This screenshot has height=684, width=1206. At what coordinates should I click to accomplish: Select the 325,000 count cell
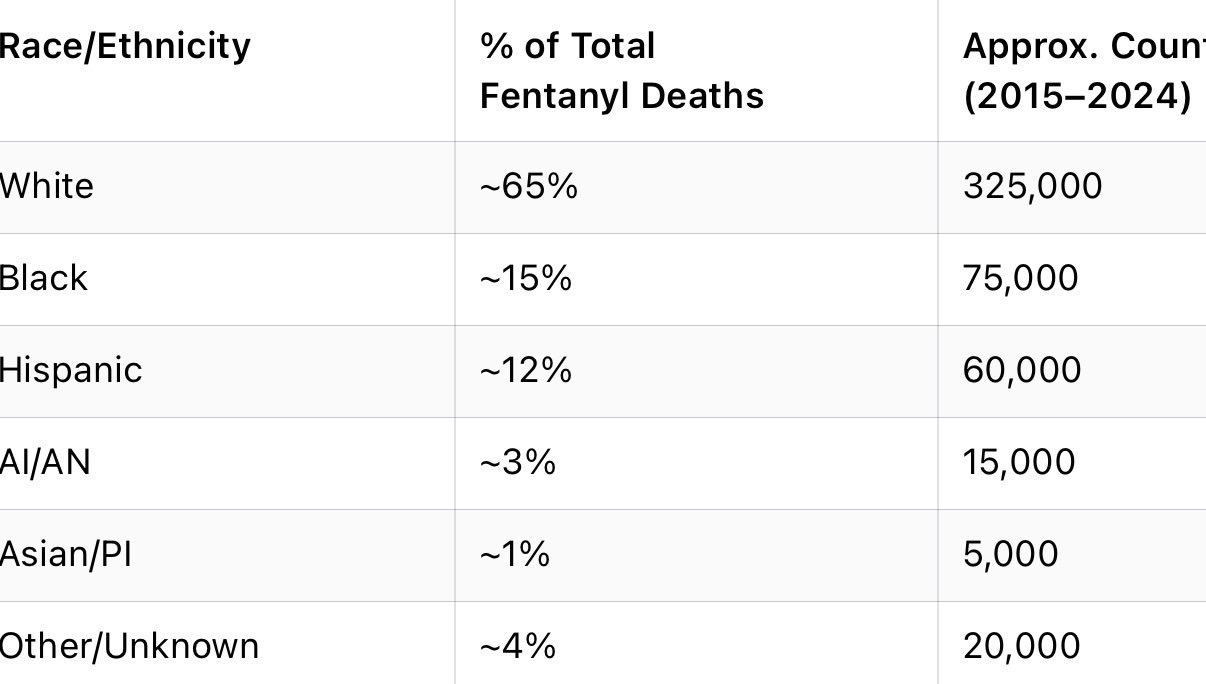(1032, 186)
